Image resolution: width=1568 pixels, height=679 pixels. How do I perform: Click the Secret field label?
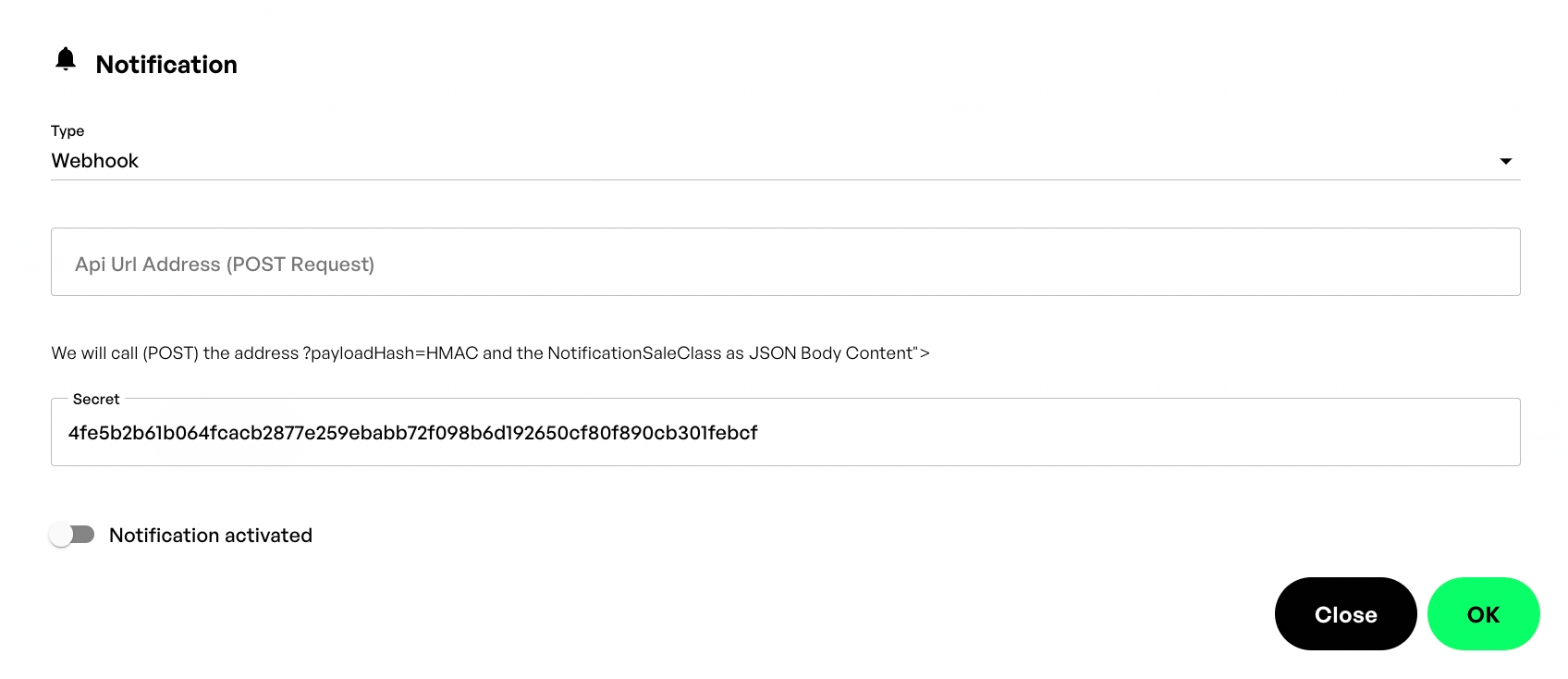[x=96, y=400]
